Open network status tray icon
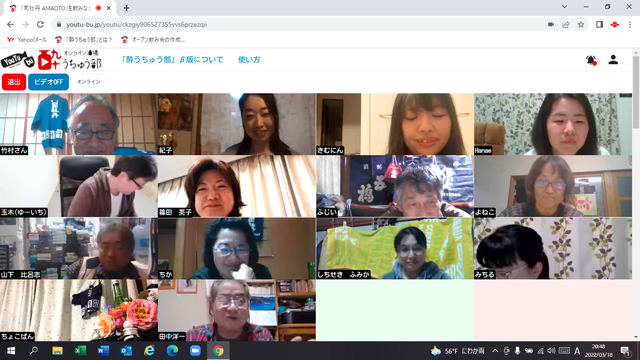 point(540,351)
